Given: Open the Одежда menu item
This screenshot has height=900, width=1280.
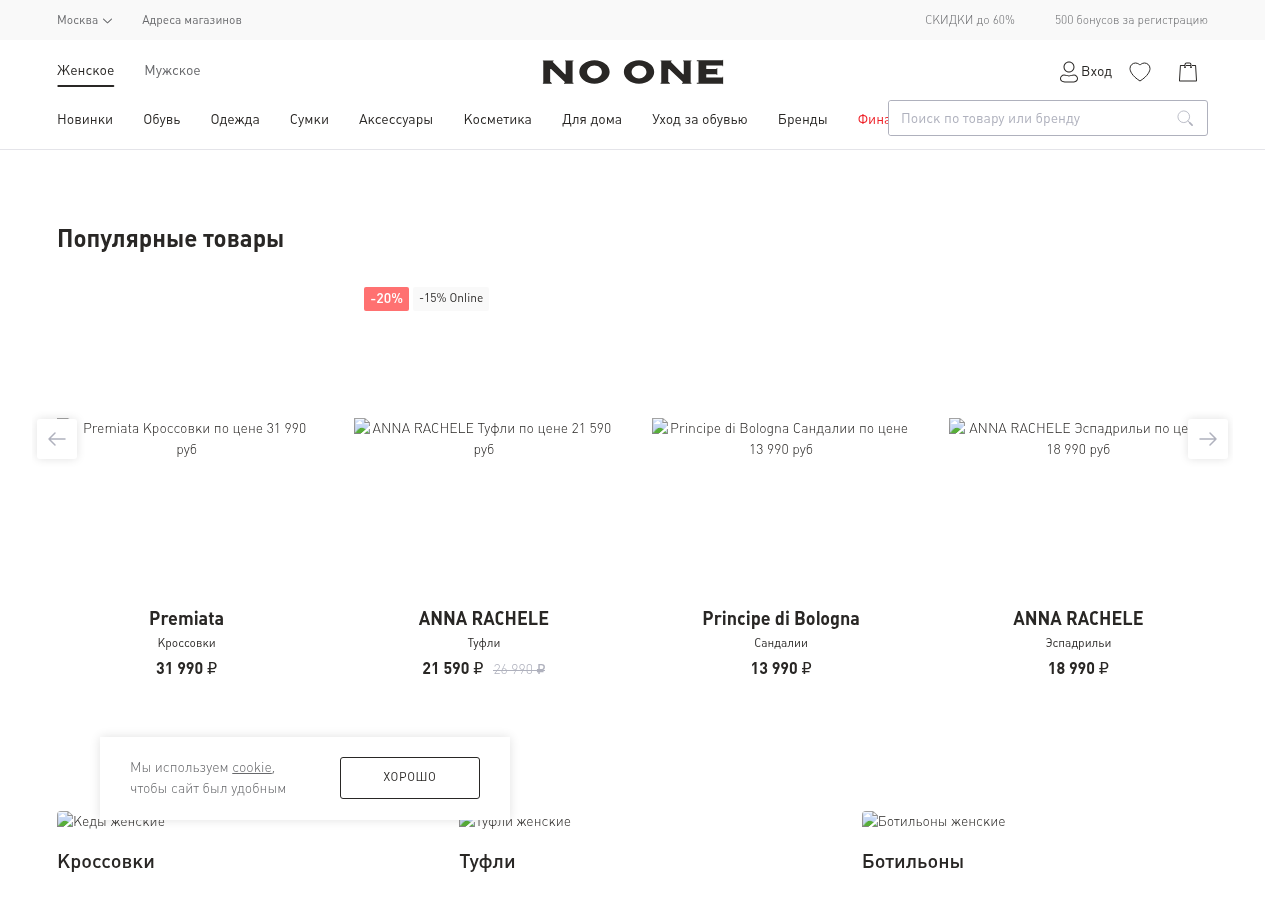Looking at the screenshot, I should click(235, 119).
